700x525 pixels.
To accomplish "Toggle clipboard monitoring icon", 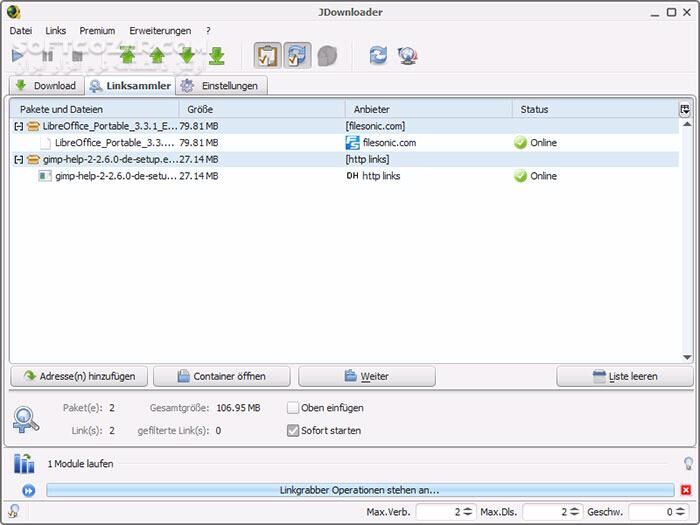I will 267,55.
